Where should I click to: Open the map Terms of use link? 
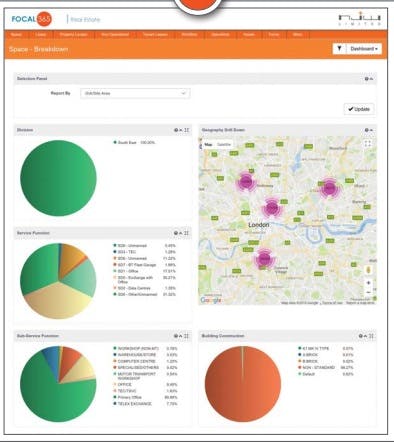(332, 303)
